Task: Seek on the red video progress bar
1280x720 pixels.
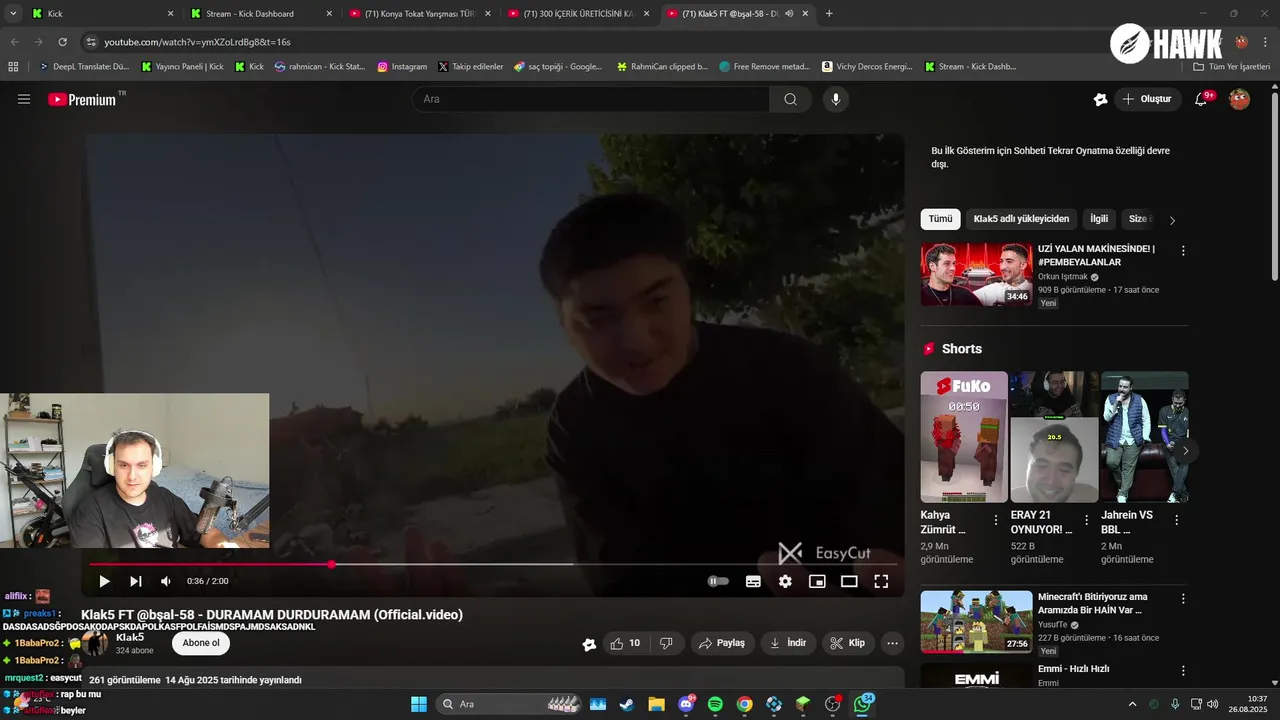Action: pyautogui.click(x=493, y=564)
